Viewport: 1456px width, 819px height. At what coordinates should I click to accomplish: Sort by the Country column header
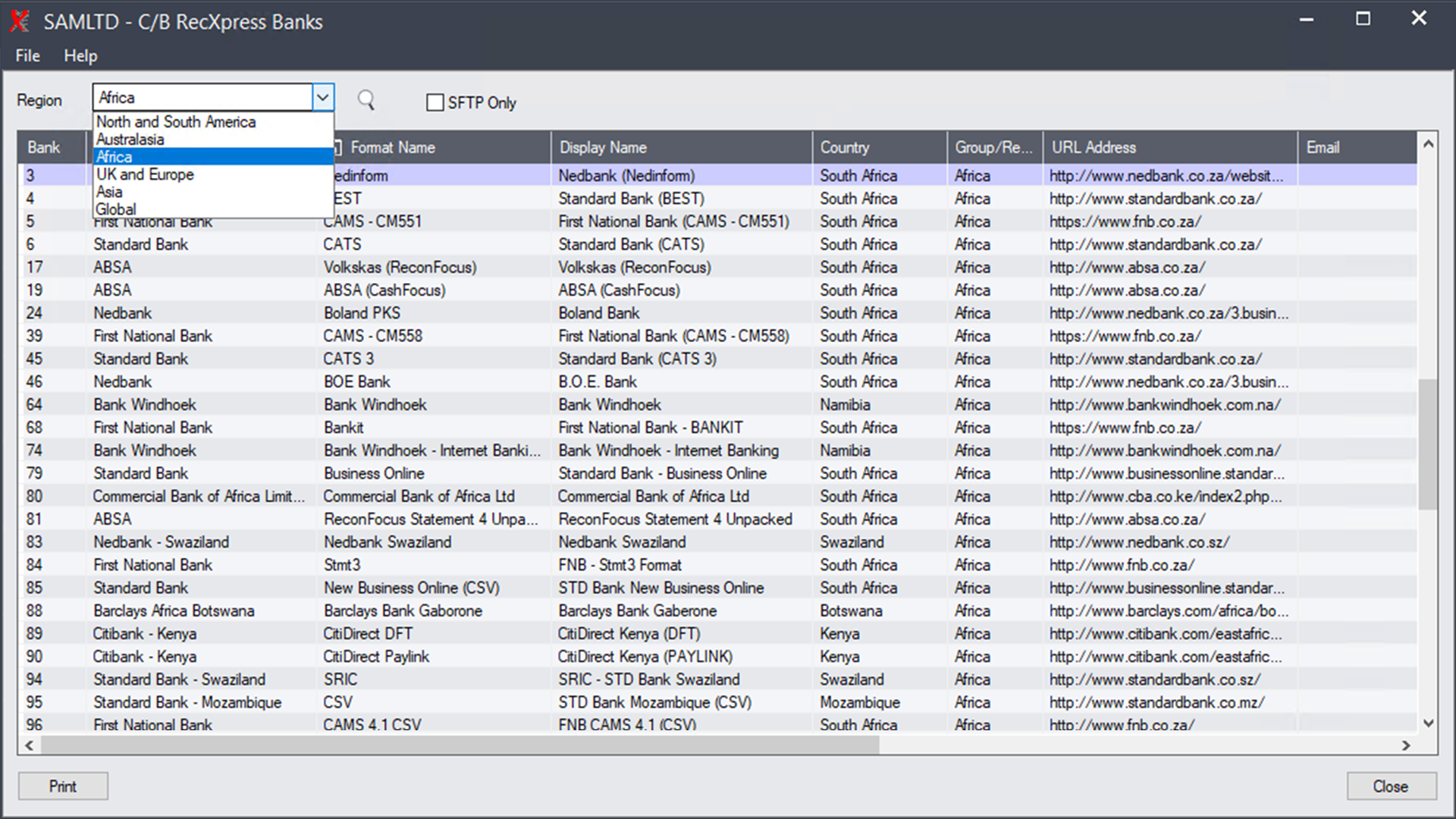(x=845, y=147)
